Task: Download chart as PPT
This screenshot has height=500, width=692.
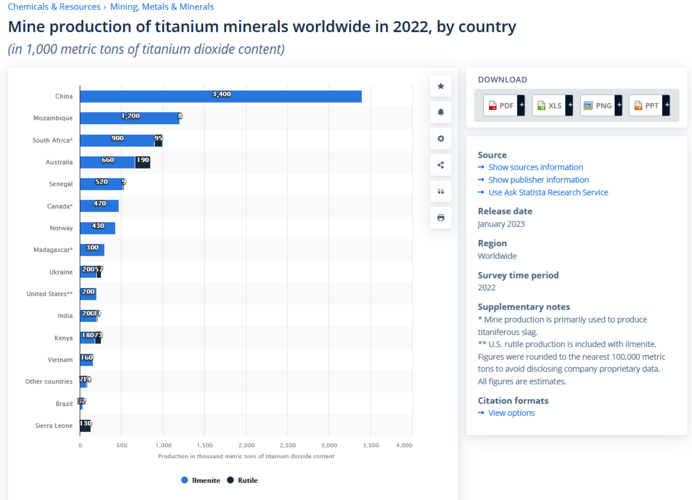Action: coord(646,105)
